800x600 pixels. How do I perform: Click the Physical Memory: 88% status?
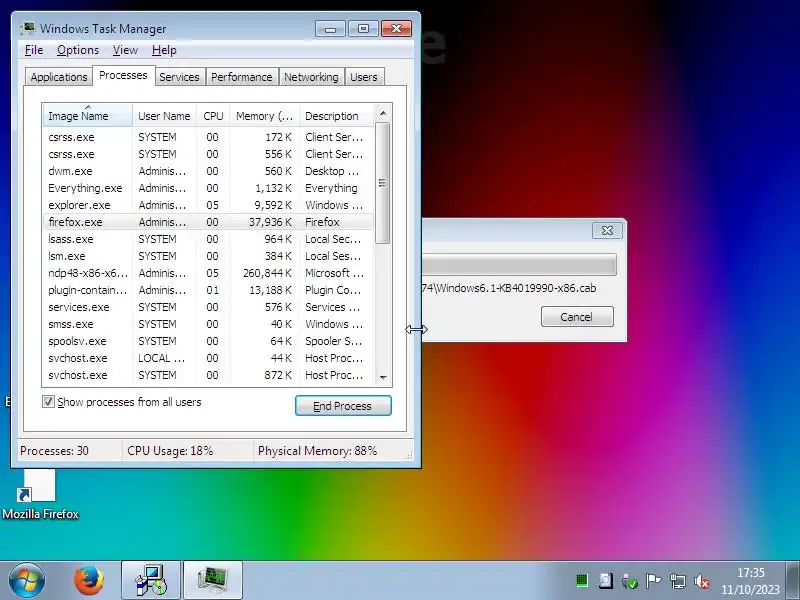tap(317, 451)
